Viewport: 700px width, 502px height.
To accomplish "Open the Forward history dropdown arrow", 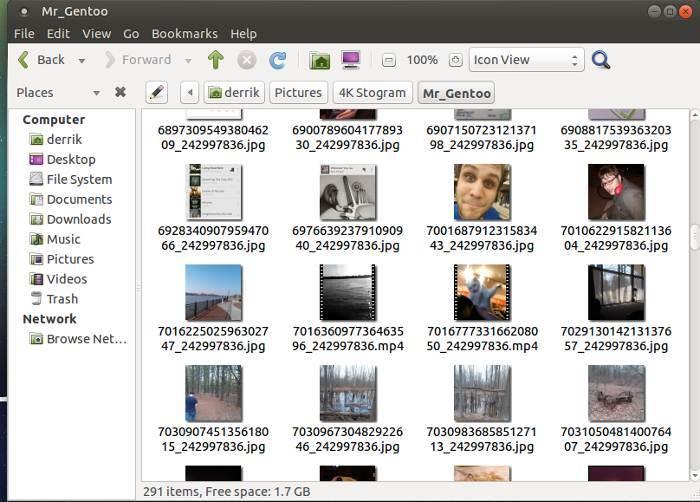I will (x=188, y=61).
